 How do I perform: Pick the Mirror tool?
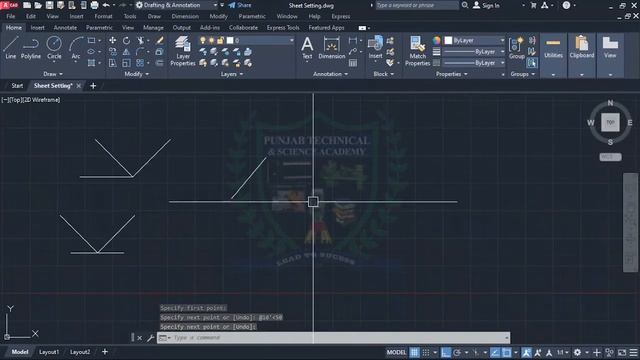pyautogui.click(x=127, y=52)
